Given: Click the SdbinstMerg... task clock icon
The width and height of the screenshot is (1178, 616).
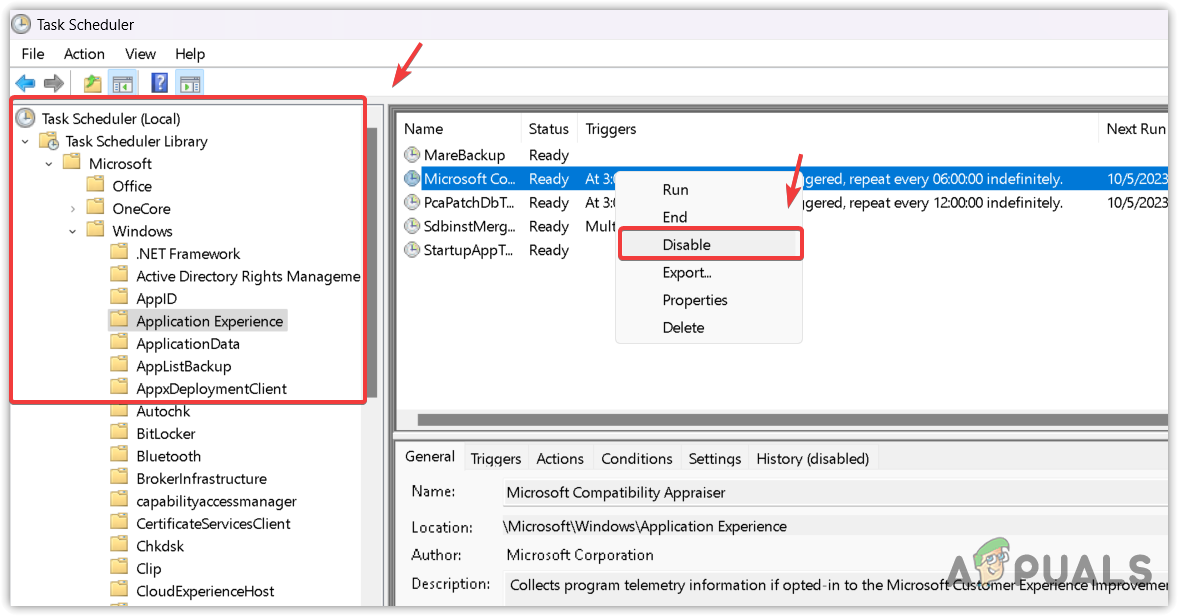Looking at the screenshot, I should click(412, 226).
